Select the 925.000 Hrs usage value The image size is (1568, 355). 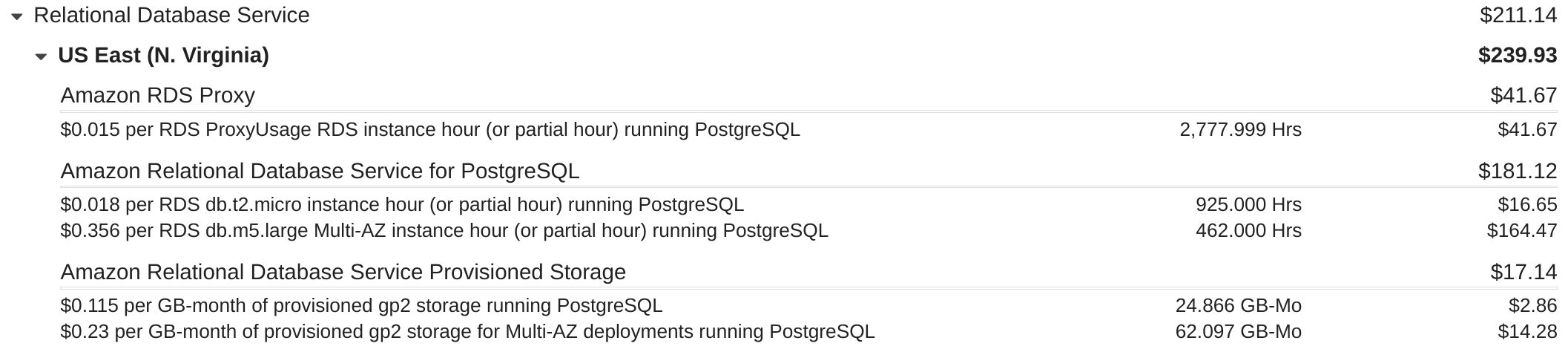(1248, 204)
